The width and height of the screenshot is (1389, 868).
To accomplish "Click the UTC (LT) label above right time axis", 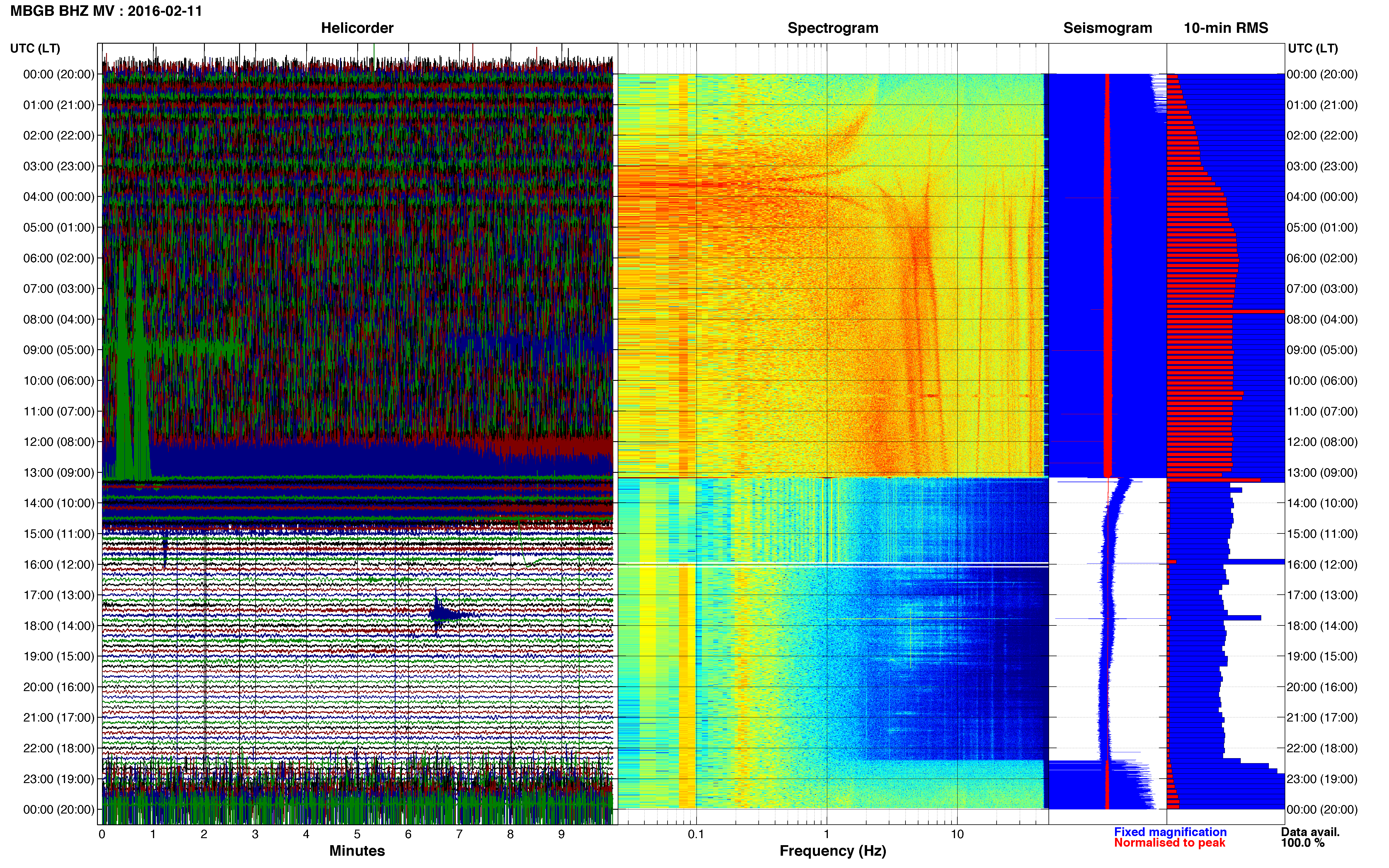I will click(1313, 48).
